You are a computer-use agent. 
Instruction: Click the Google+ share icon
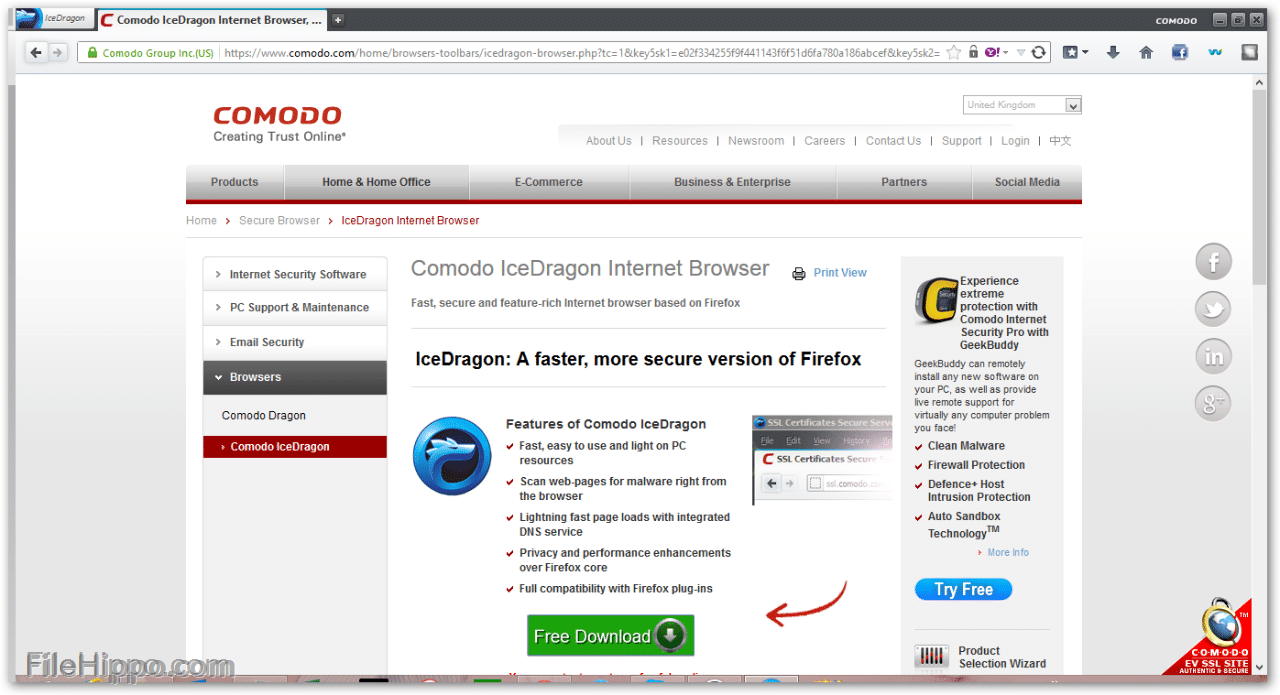[x=1213, y=403]
